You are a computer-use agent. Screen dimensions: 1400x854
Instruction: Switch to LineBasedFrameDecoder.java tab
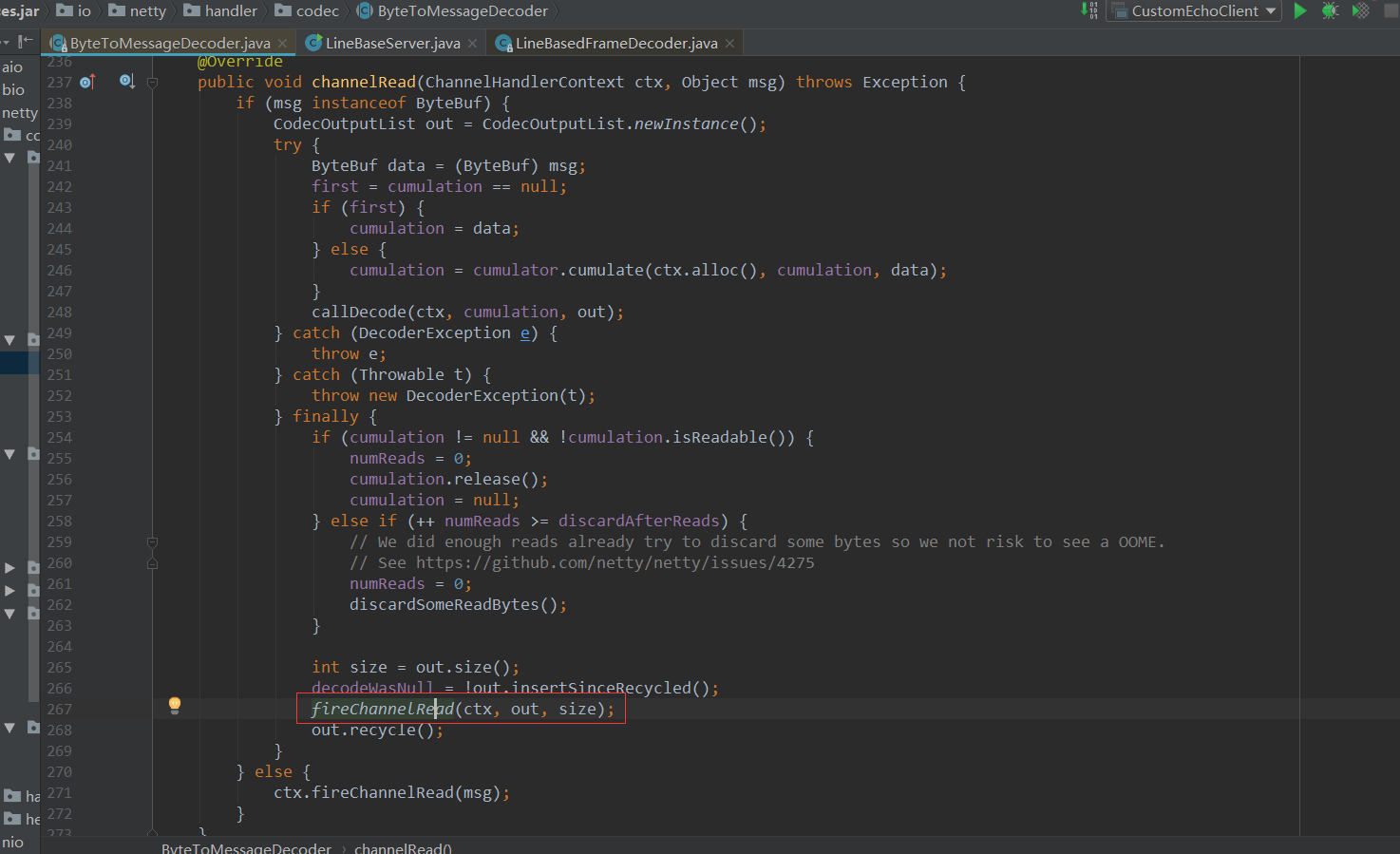[616, 43]
